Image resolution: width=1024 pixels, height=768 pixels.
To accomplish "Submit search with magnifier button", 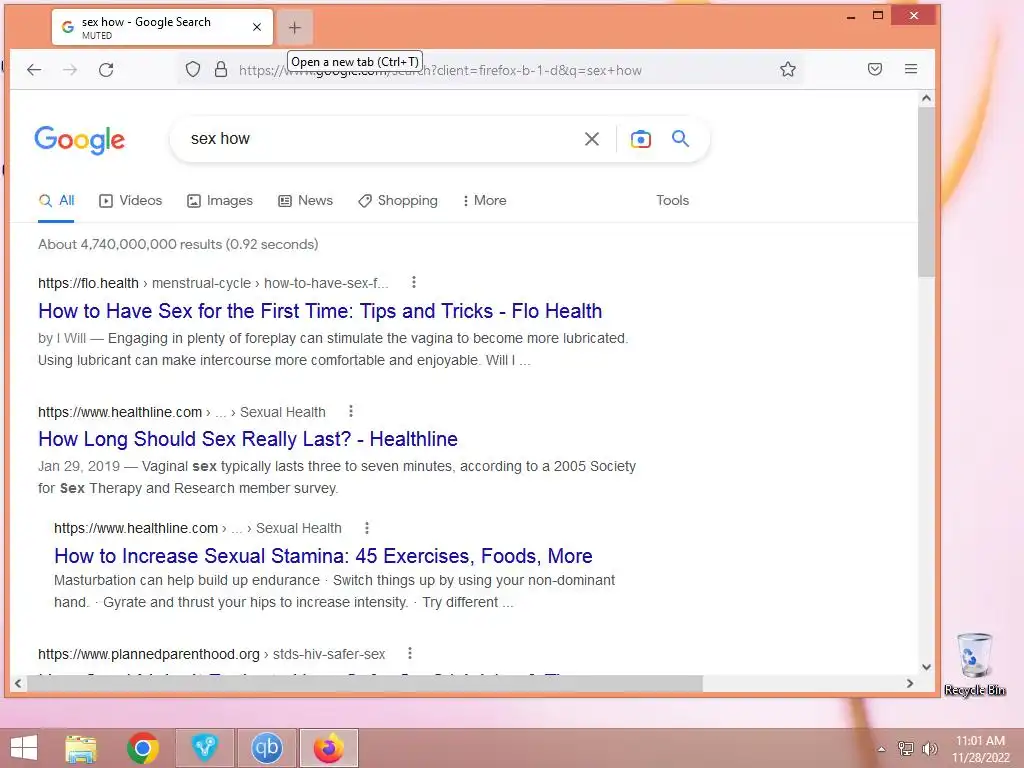I will [x=680, y=138].
